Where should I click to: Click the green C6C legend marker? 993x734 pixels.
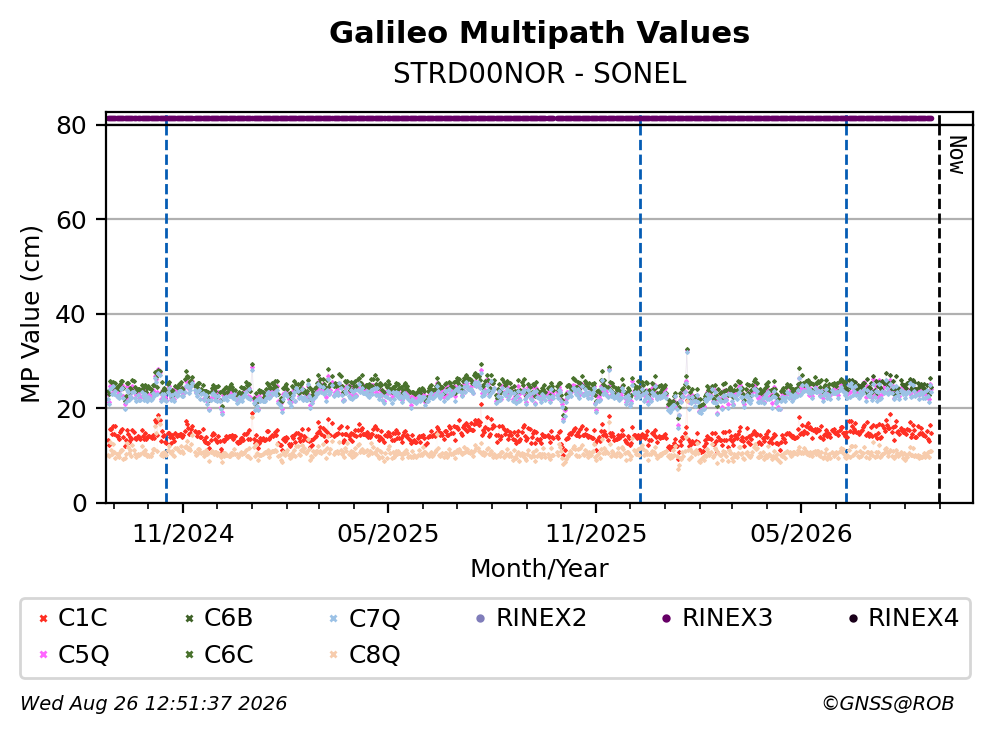pyautogui.click(x=189, y=655)
